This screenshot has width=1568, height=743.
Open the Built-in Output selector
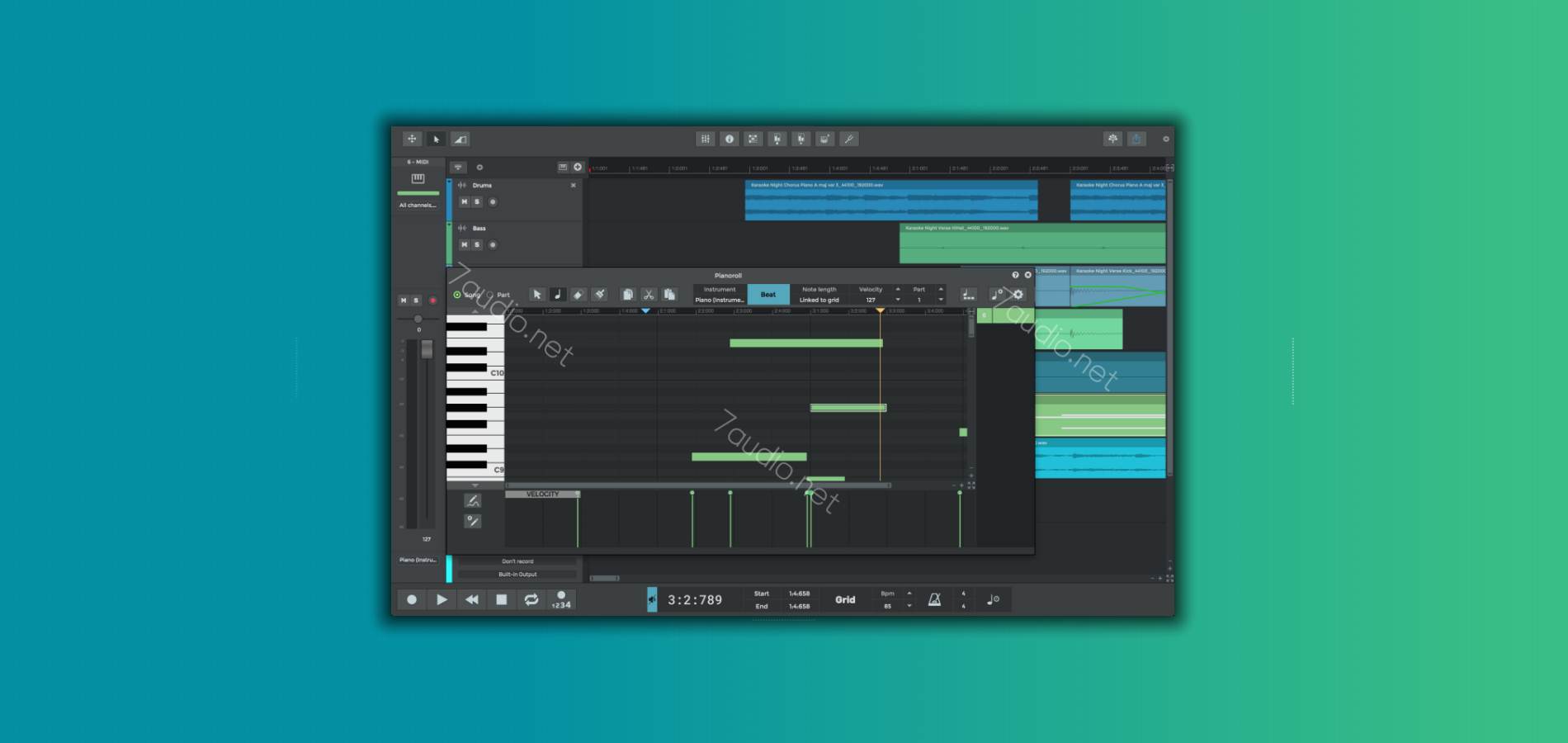[x=517, y=574]
